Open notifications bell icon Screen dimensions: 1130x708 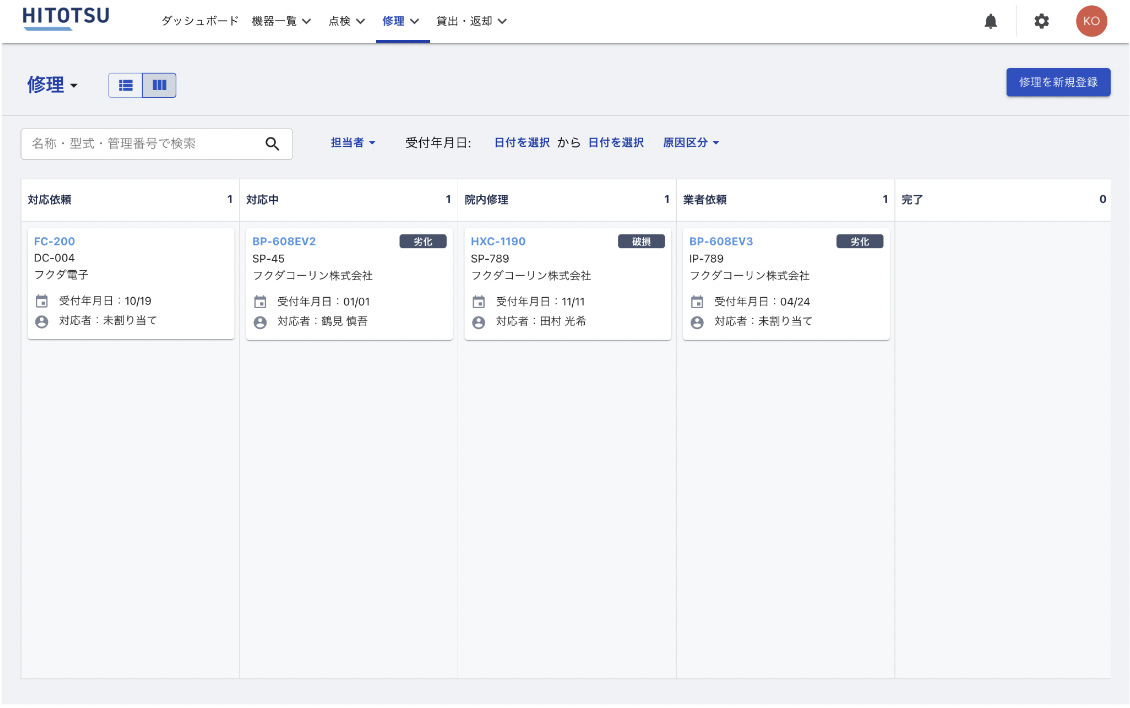[x=991, y=22]
